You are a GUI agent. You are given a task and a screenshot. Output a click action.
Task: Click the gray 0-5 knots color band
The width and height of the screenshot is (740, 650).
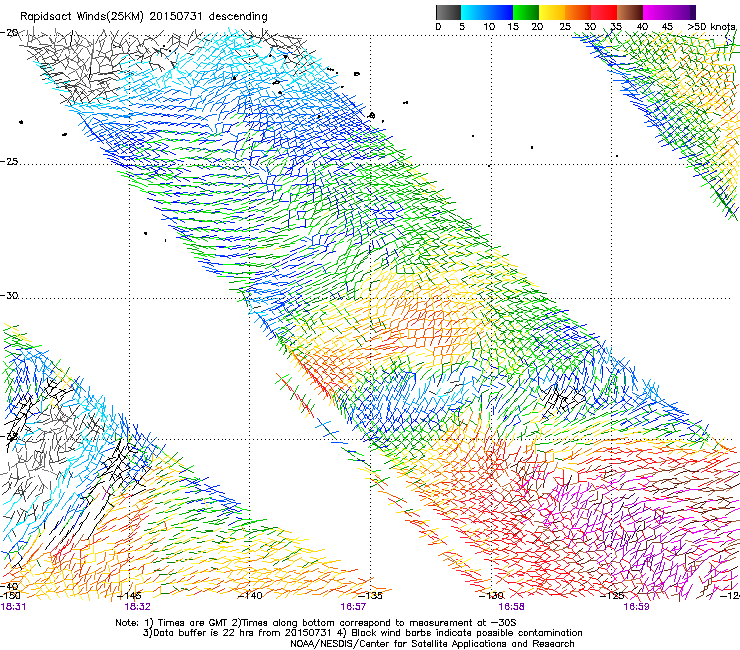click(448, 12)
